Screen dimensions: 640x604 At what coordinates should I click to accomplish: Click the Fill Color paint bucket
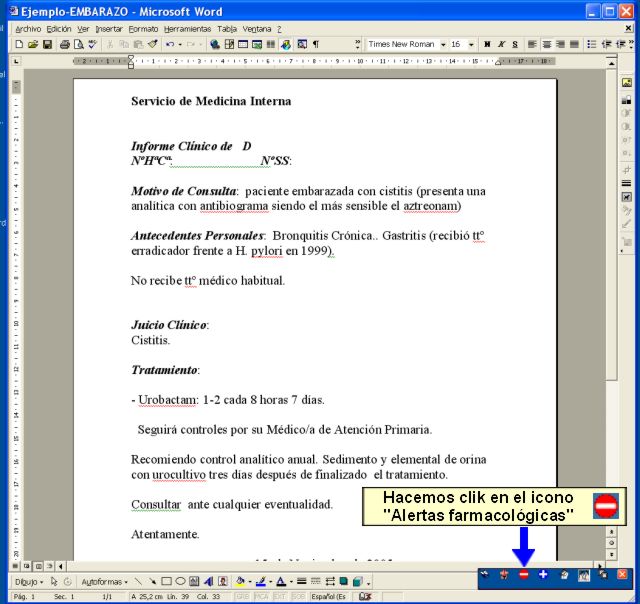[240, 582]
